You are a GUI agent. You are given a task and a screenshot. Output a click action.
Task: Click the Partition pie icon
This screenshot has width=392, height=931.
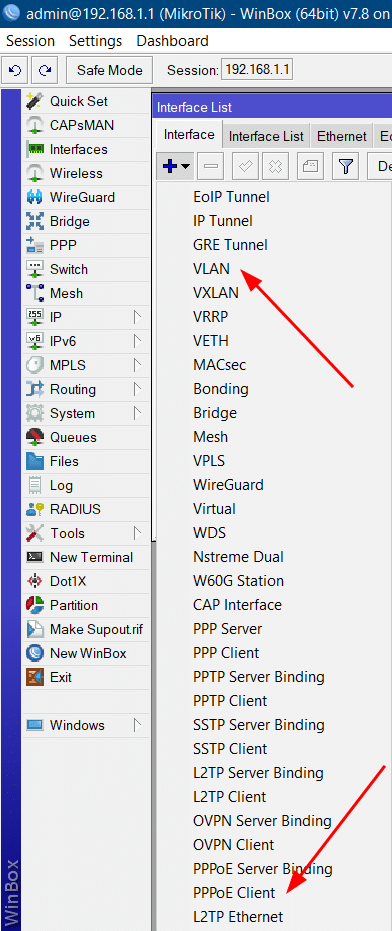pos(35,605)
